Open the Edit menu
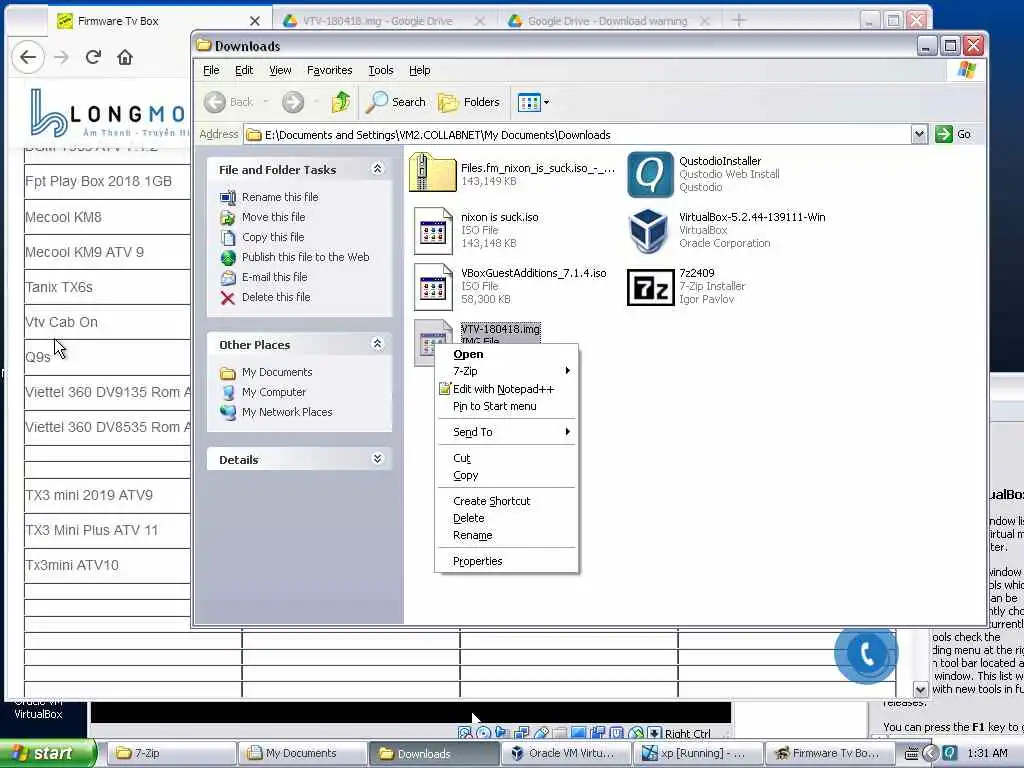 [x=244, y=70]
